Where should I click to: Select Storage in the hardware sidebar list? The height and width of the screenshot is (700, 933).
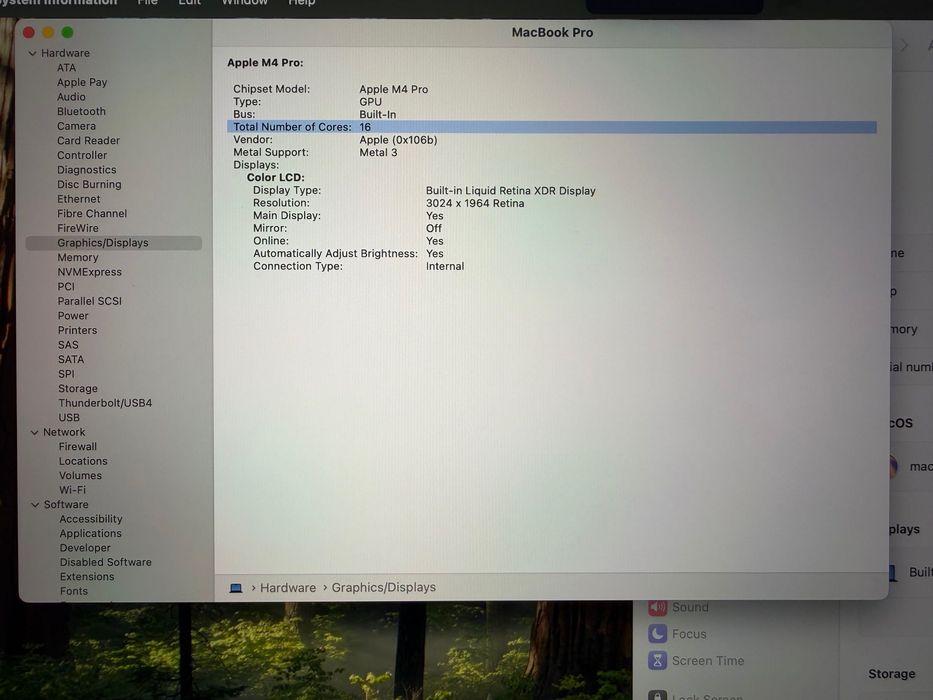pos(78,389)
